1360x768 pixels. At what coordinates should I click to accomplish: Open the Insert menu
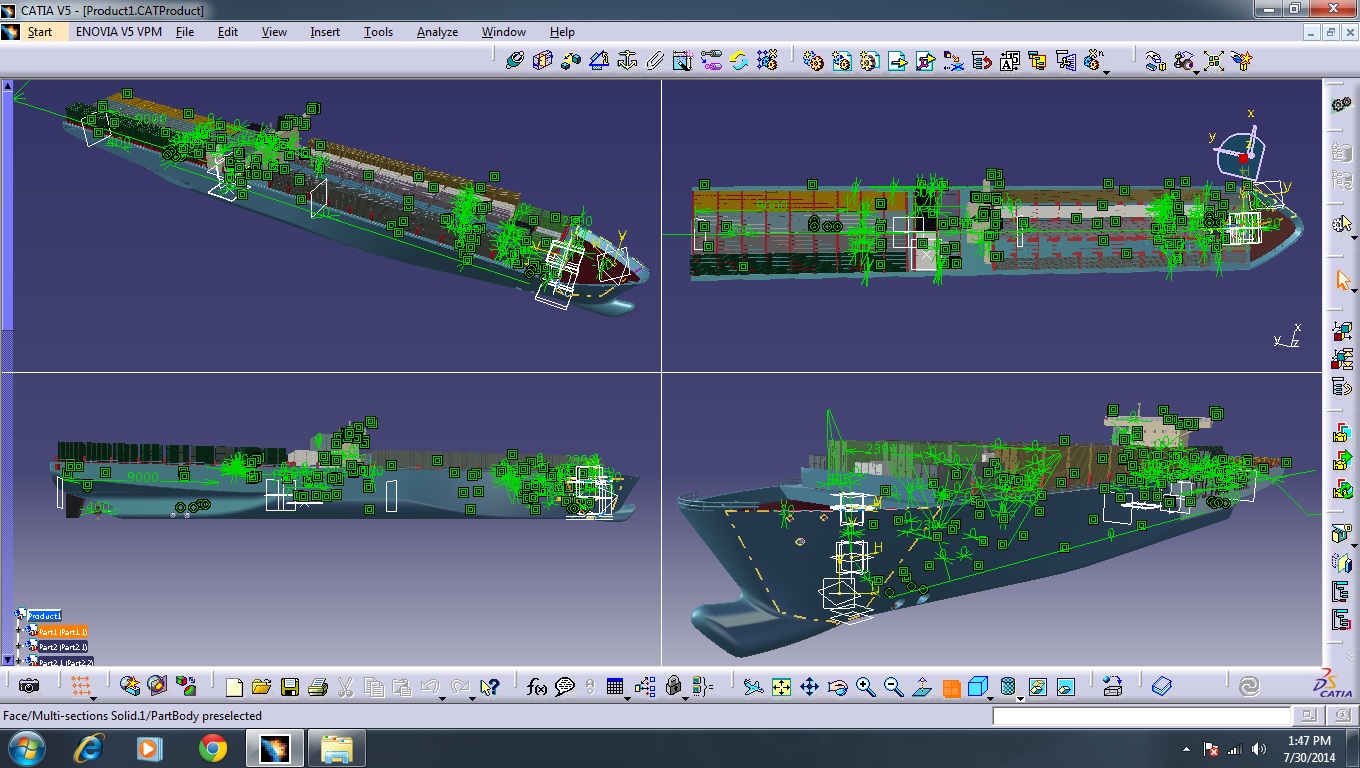(325, 32)
